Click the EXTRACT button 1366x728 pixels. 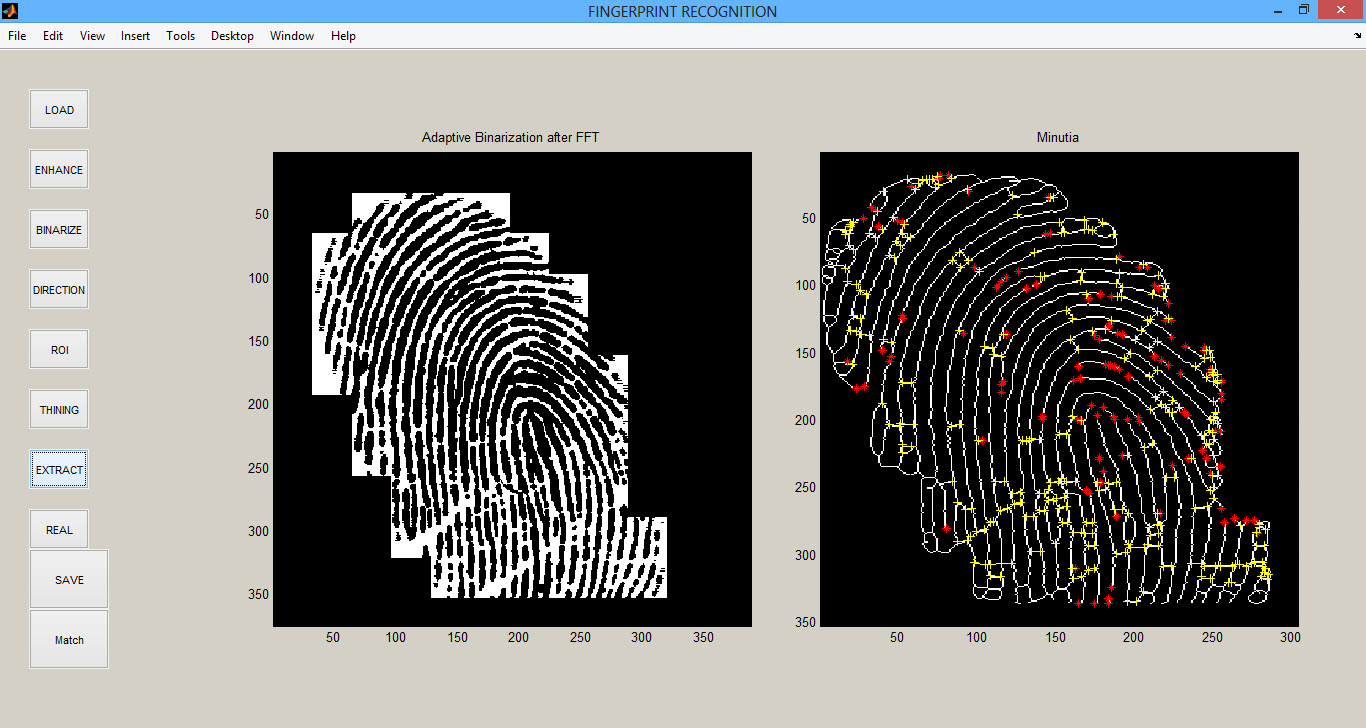pos(59,470)
